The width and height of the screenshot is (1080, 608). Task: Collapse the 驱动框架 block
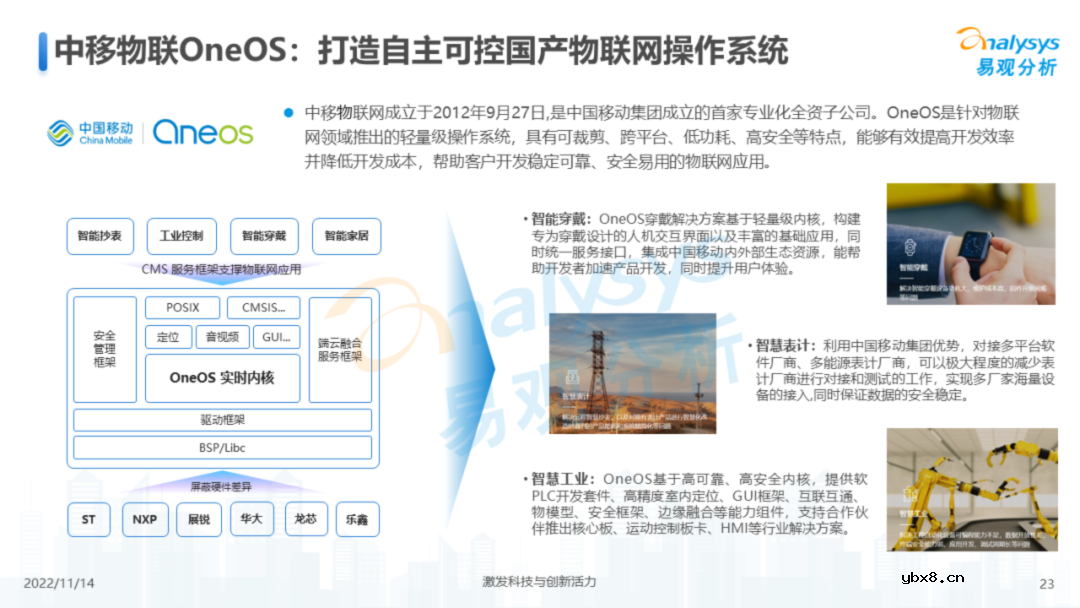pos(222,419)
